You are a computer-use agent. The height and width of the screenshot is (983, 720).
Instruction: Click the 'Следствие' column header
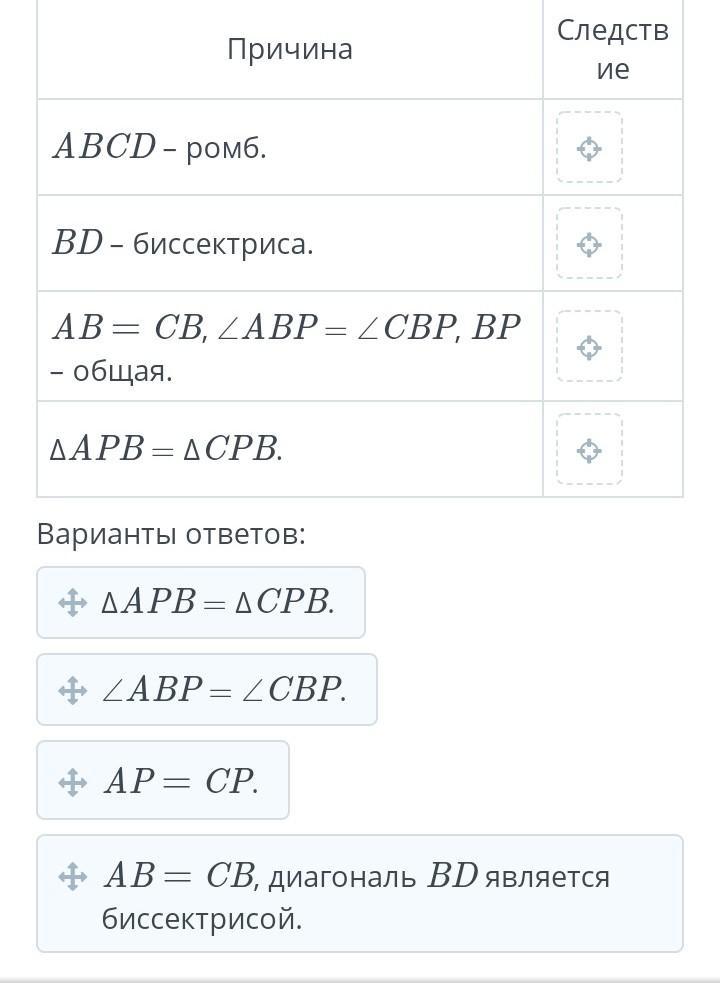pos(612,49)
